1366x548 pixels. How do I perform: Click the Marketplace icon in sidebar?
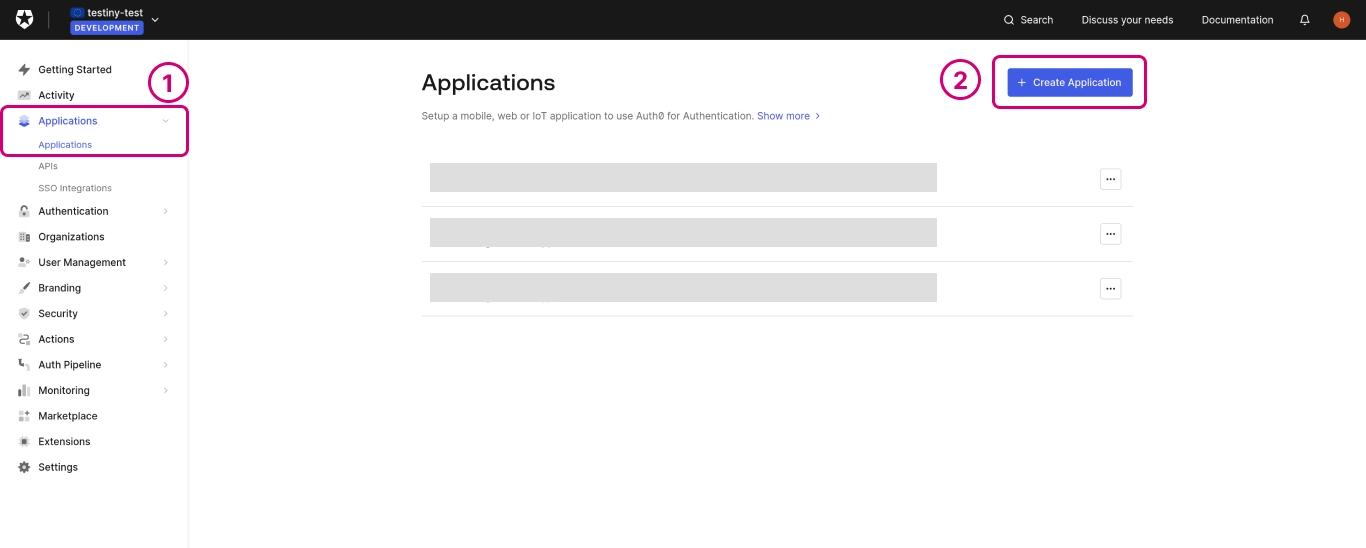(24, 416)
